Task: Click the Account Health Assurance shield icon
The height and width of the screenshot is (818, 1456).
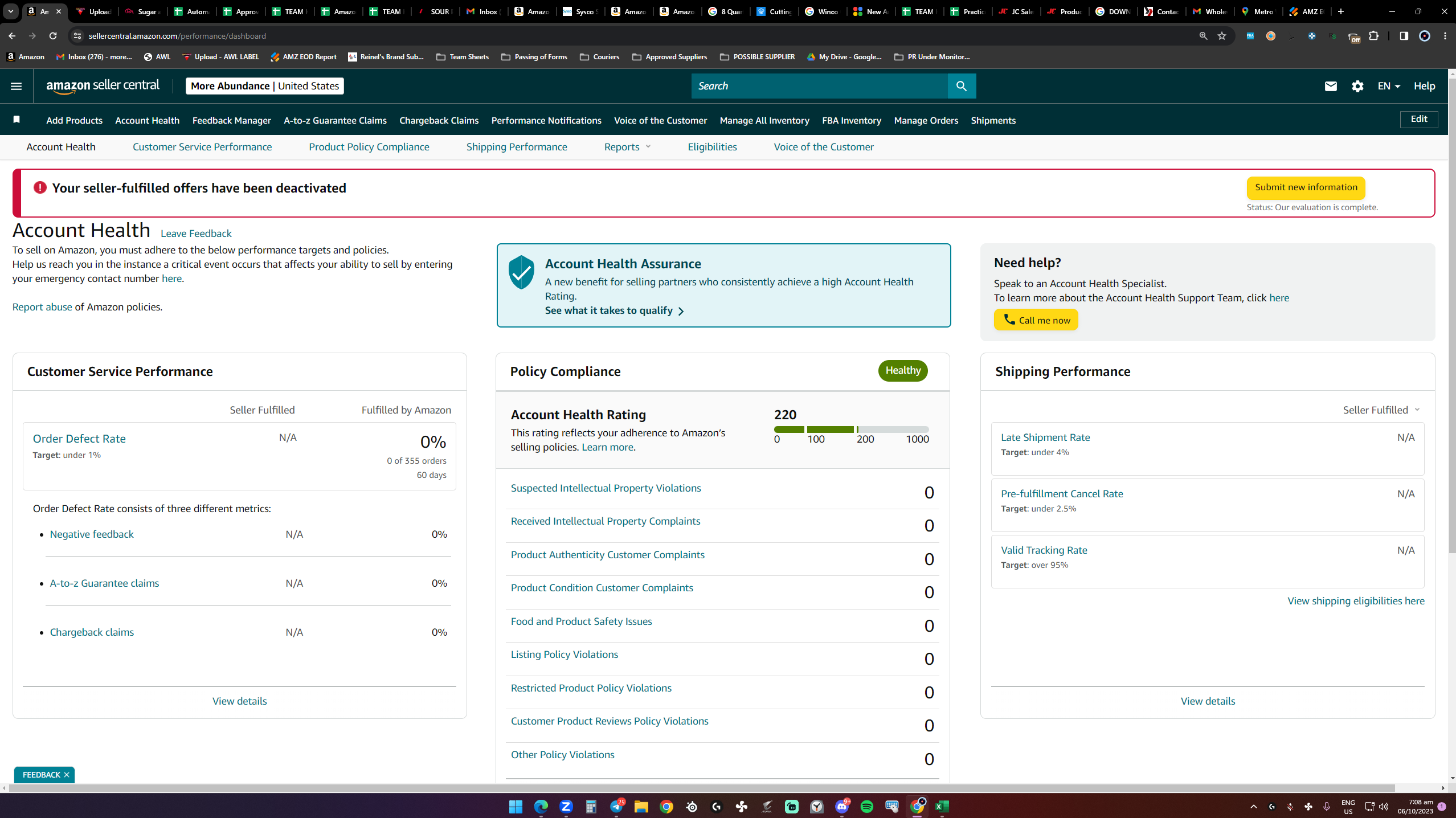Action: 521,272
